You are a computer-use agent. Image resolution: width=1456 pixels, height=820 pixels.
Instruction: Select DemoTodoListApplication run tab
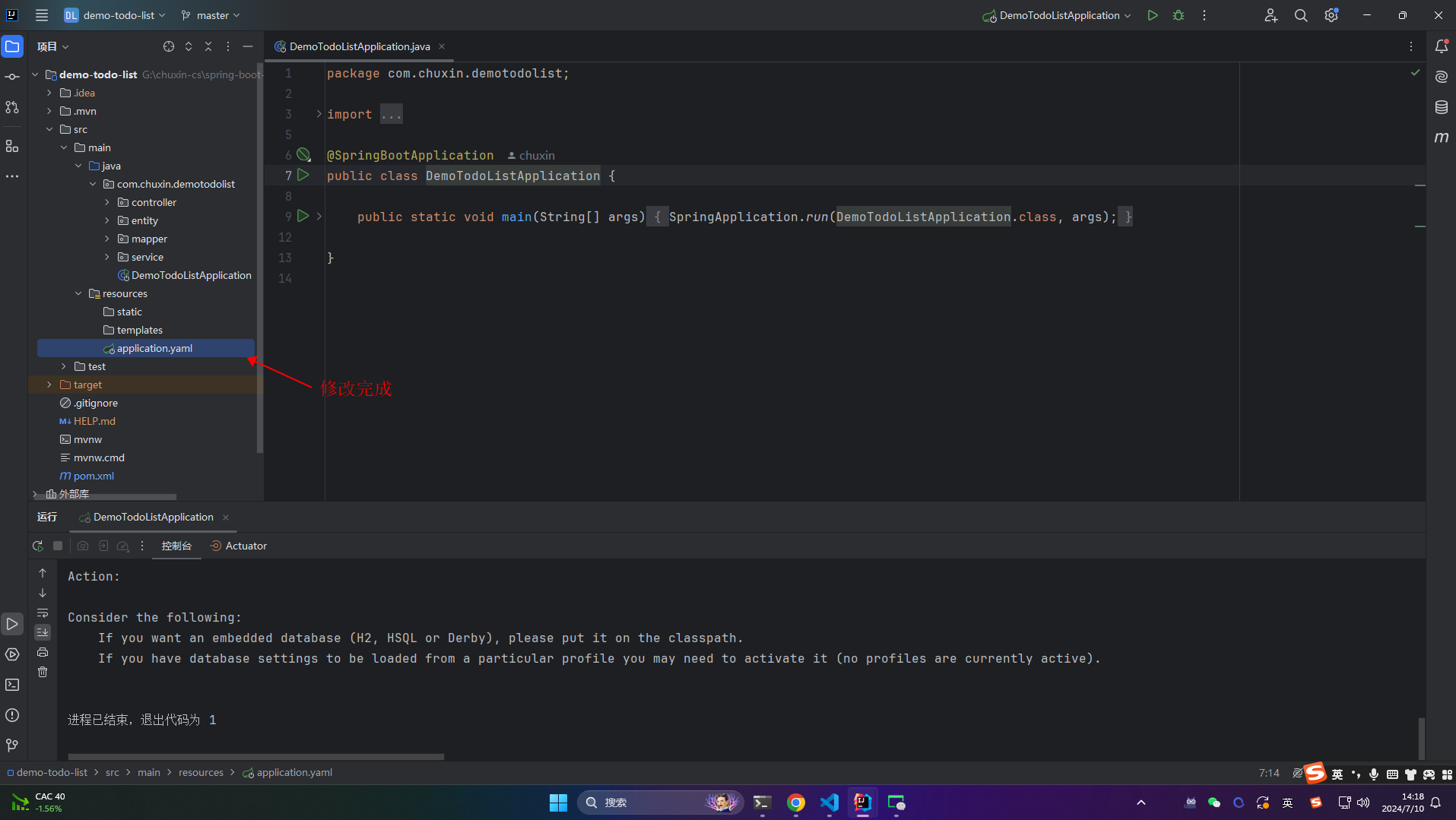coord(154,517)
